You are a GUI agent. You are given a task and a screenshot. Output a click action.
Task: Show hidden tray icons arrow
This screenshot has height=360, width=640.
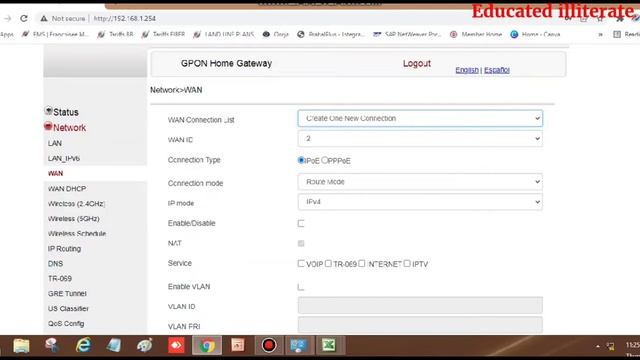pyautogui.click(x=598, y=346)
